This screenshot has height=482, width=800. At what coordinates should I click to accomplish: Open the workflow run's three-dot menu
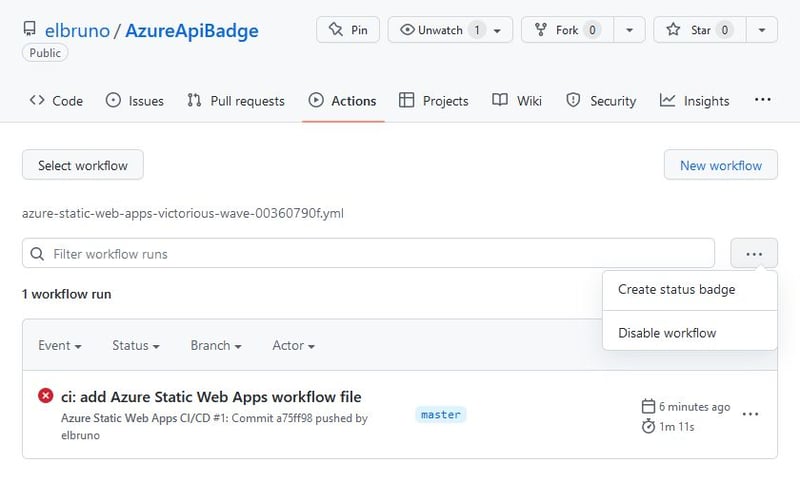[x=750, y=414]
